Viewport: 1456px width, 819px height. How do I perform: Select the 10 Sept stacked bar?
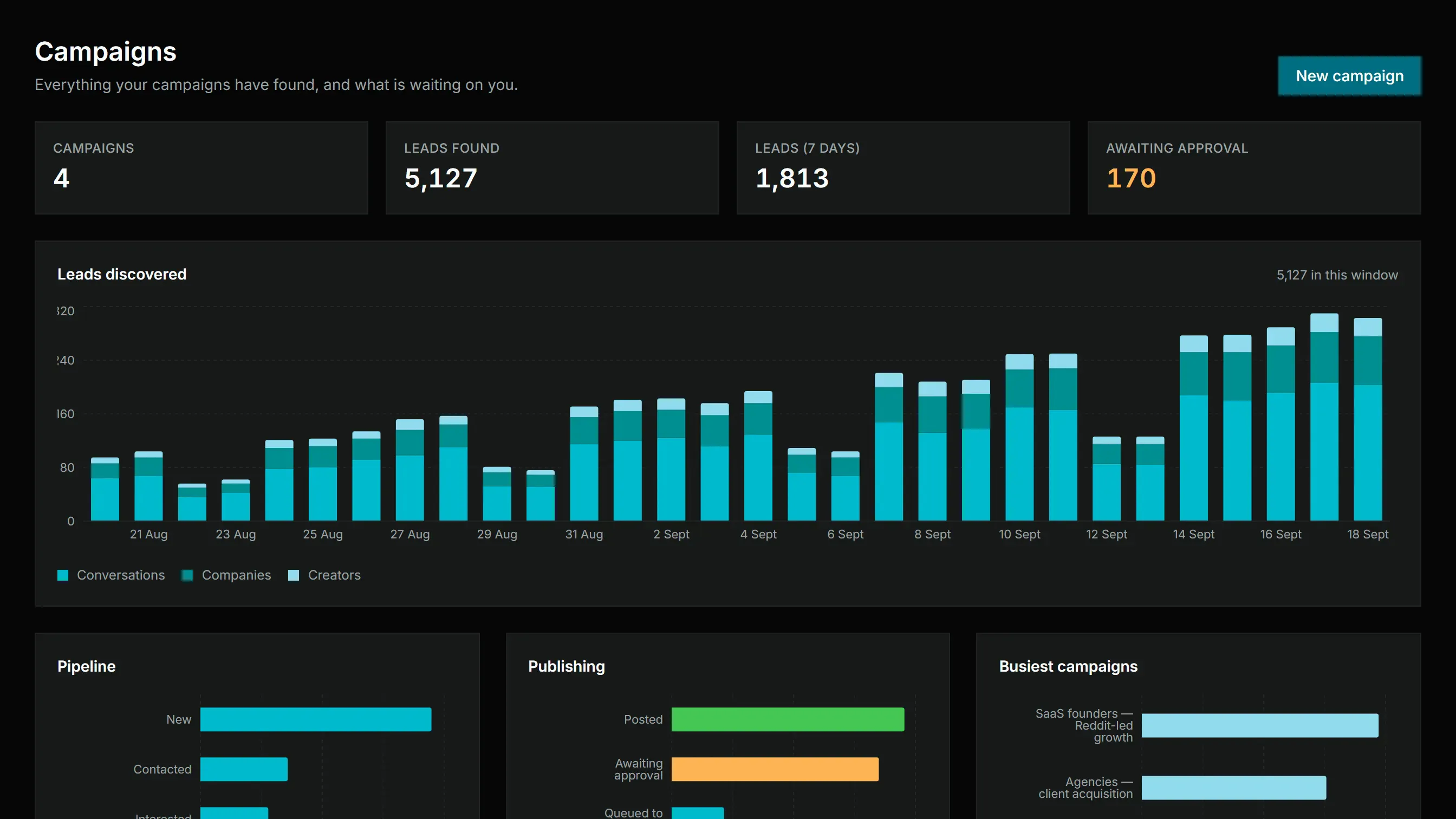[x=1019, y=438]
